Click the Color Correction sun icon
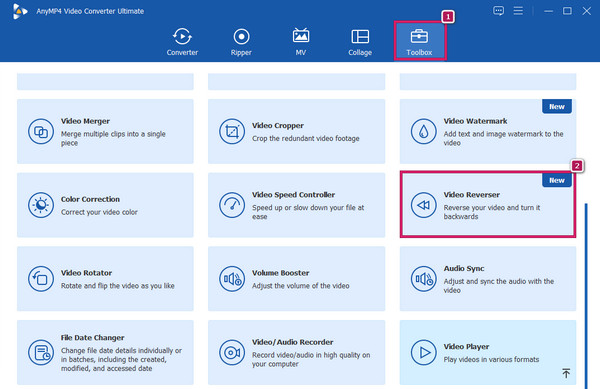This screenshot has width=600, height=389. click(41, 205)
